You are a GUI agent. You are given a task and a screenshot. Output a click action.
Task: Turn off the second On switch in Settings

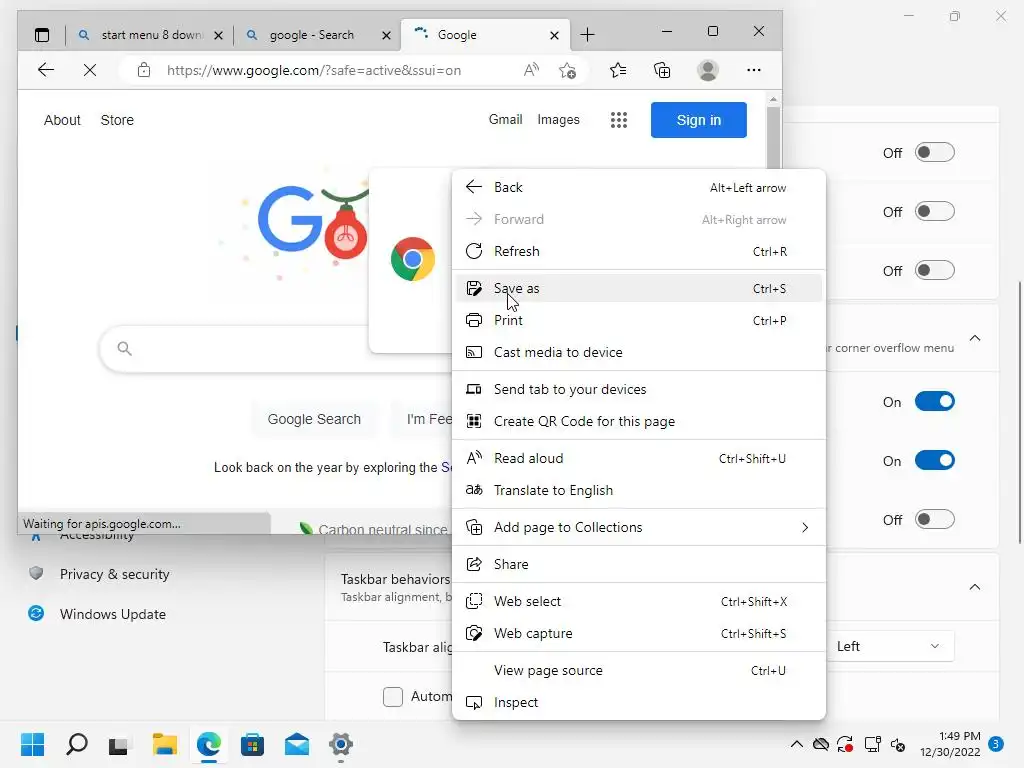pos(935,460)
